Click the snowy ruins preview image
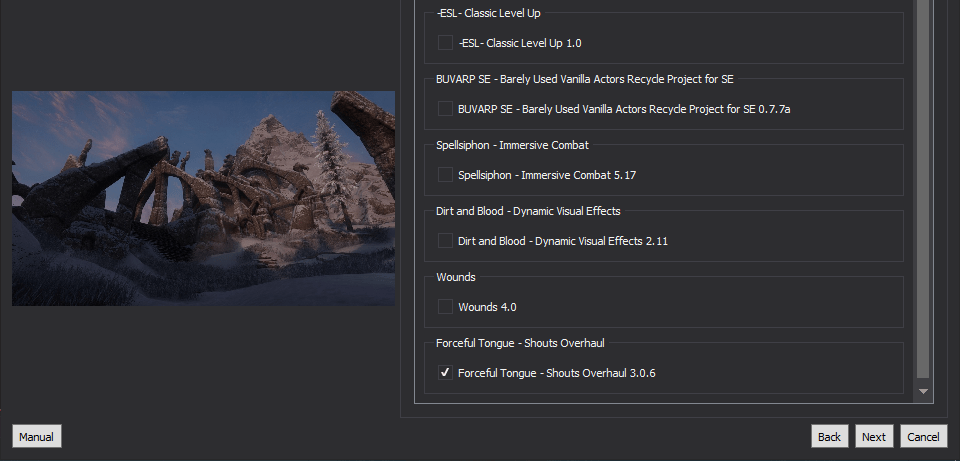Viewport: 960px width, 461px height. pyautogui.click(x=203, y=198)
